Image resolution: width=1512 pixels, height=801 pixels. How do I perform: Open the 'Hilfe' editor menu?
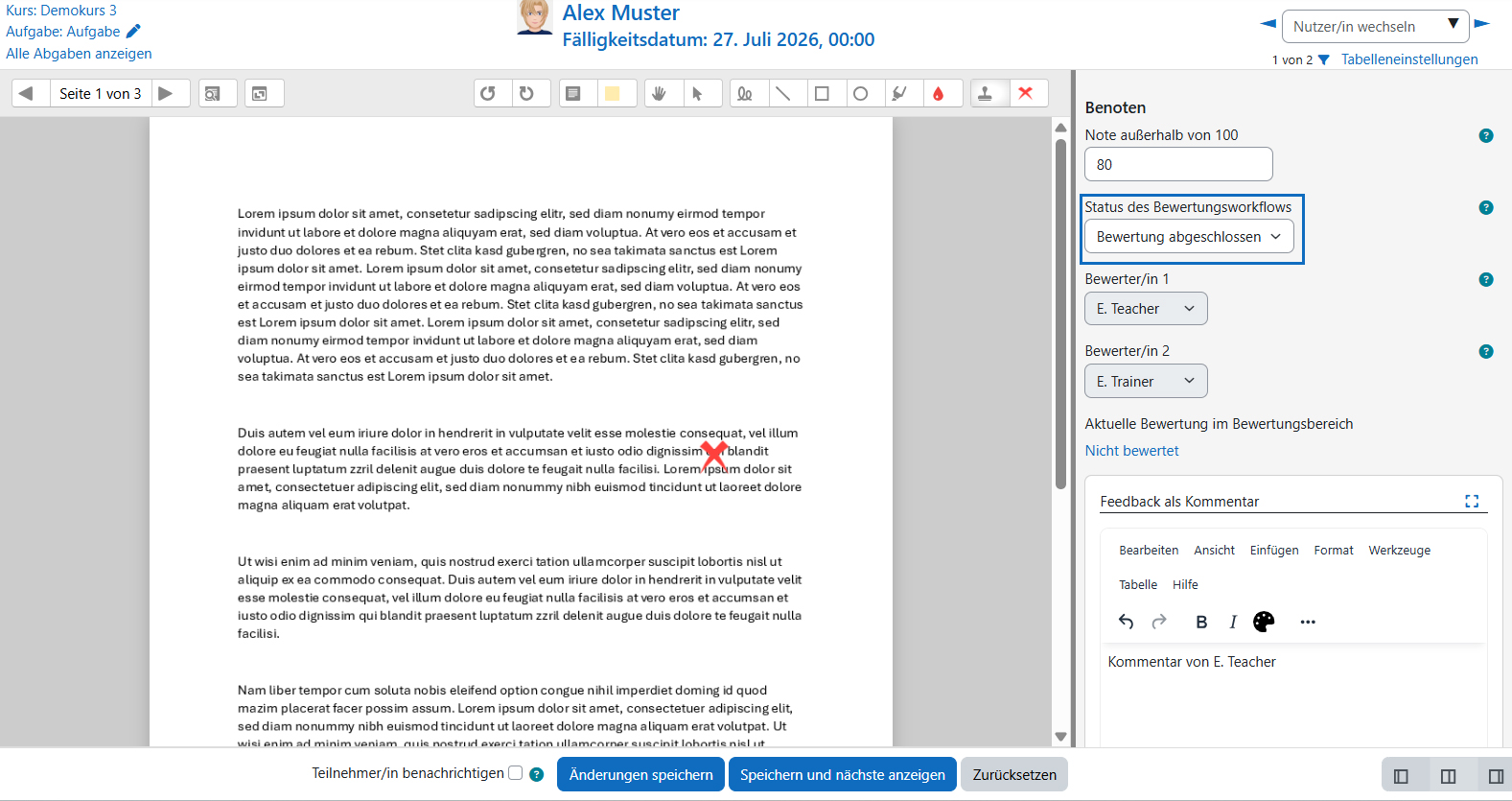1185,584
